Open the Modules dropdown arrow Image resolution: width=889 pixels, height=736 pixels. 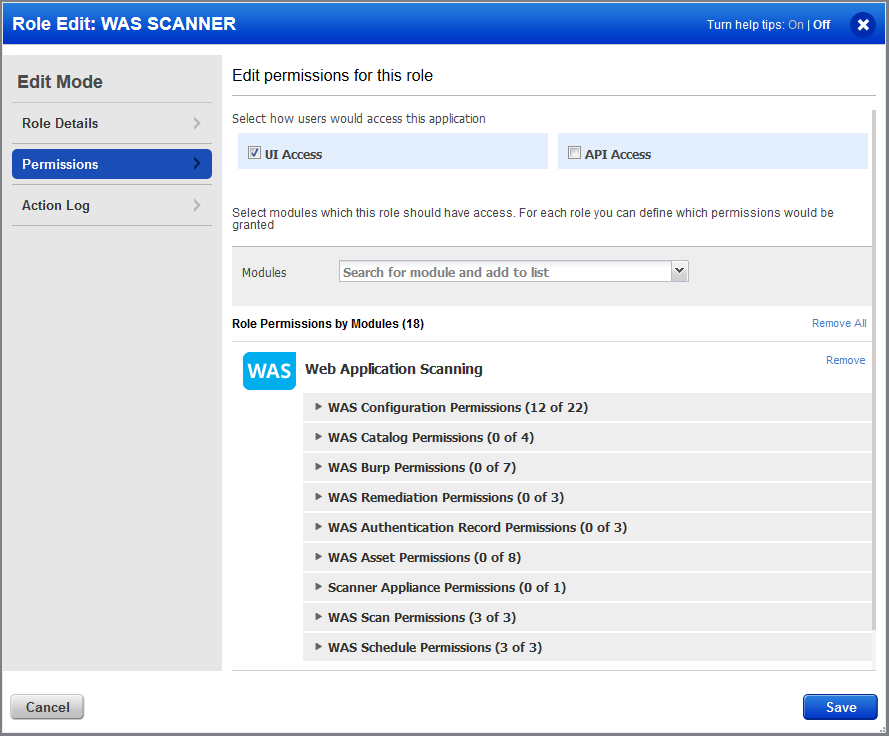click(x=679, y=271)
